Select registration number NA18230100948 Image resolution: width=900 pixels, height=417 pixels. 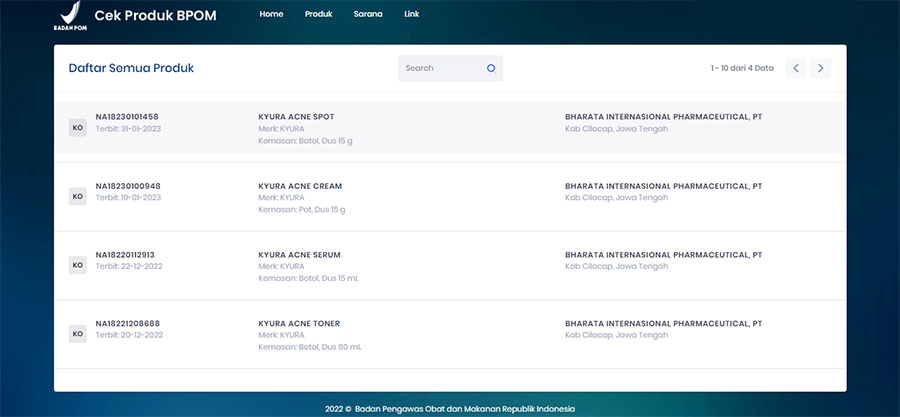128,186
